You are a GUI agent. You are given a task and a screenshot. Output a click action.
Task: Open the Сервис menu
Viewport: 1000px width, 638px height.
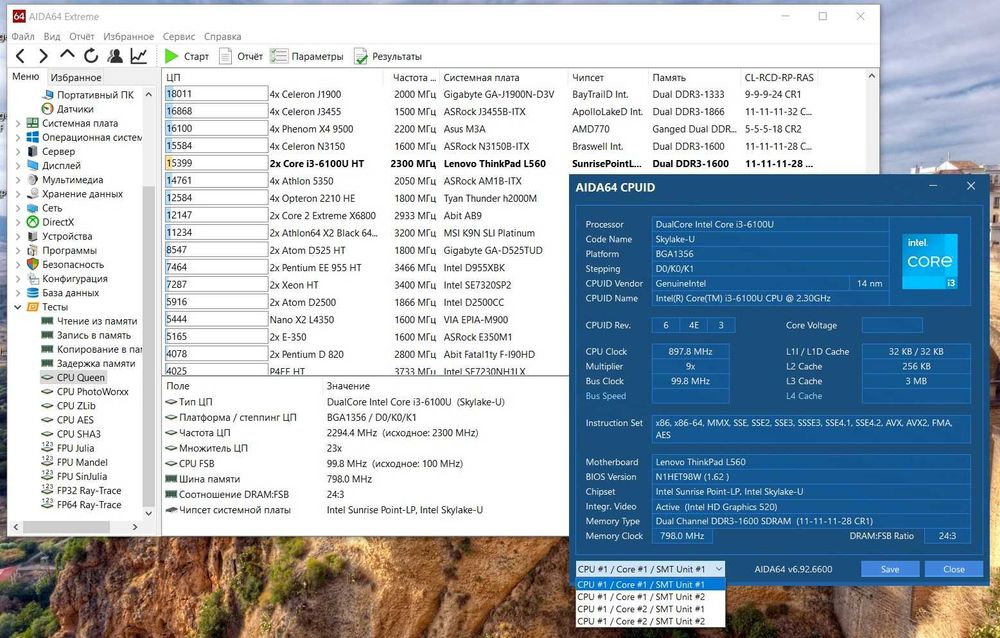click(179, 36)
